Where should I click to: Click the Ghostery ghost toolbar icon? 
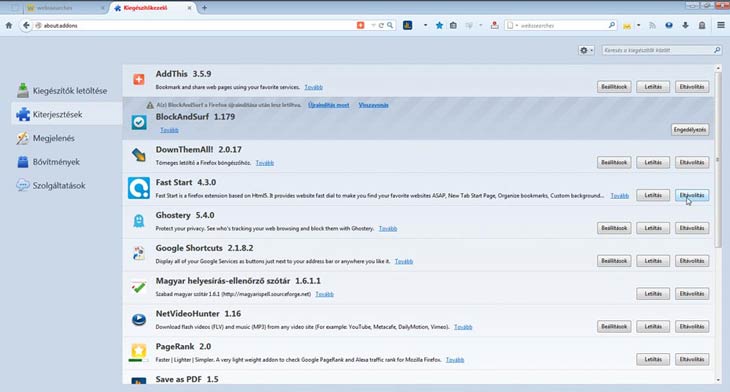(x=702, y=26)
